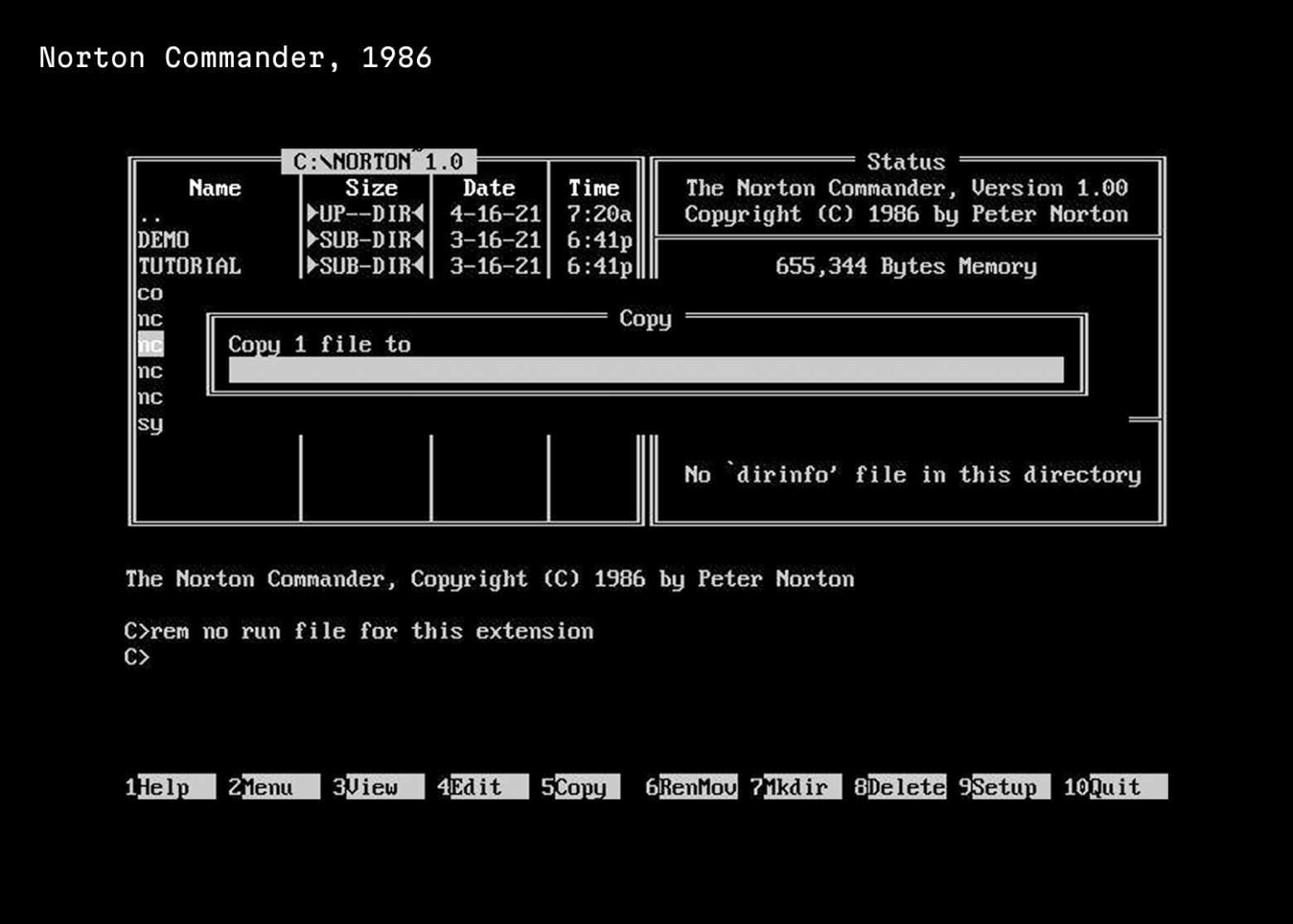
Task: Select the "sy" file entry
Action: click(x=150, y=423)
